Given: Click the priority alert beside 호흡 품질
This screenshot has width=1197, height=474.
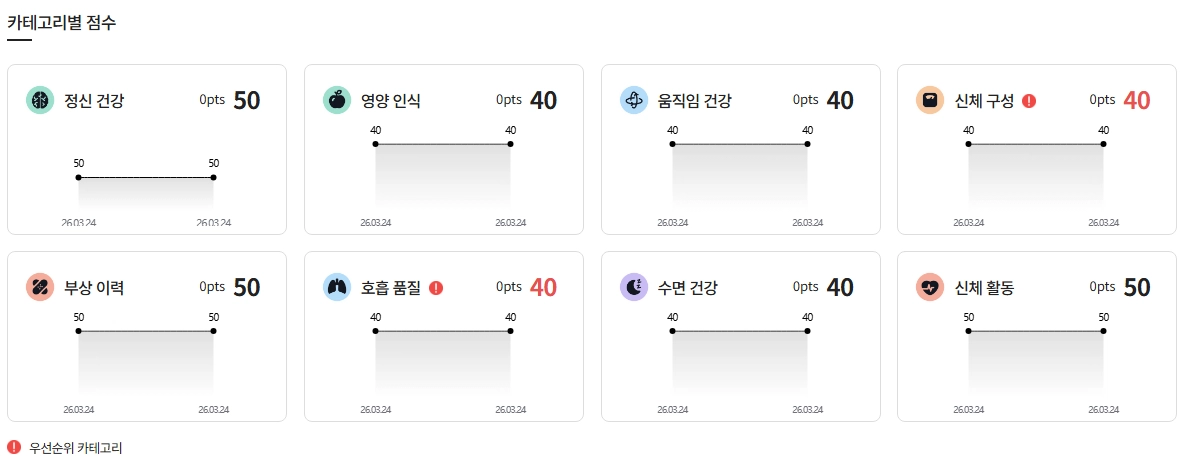Looking at the screenshot, I should pyautogui.click(x=436, y=288).
